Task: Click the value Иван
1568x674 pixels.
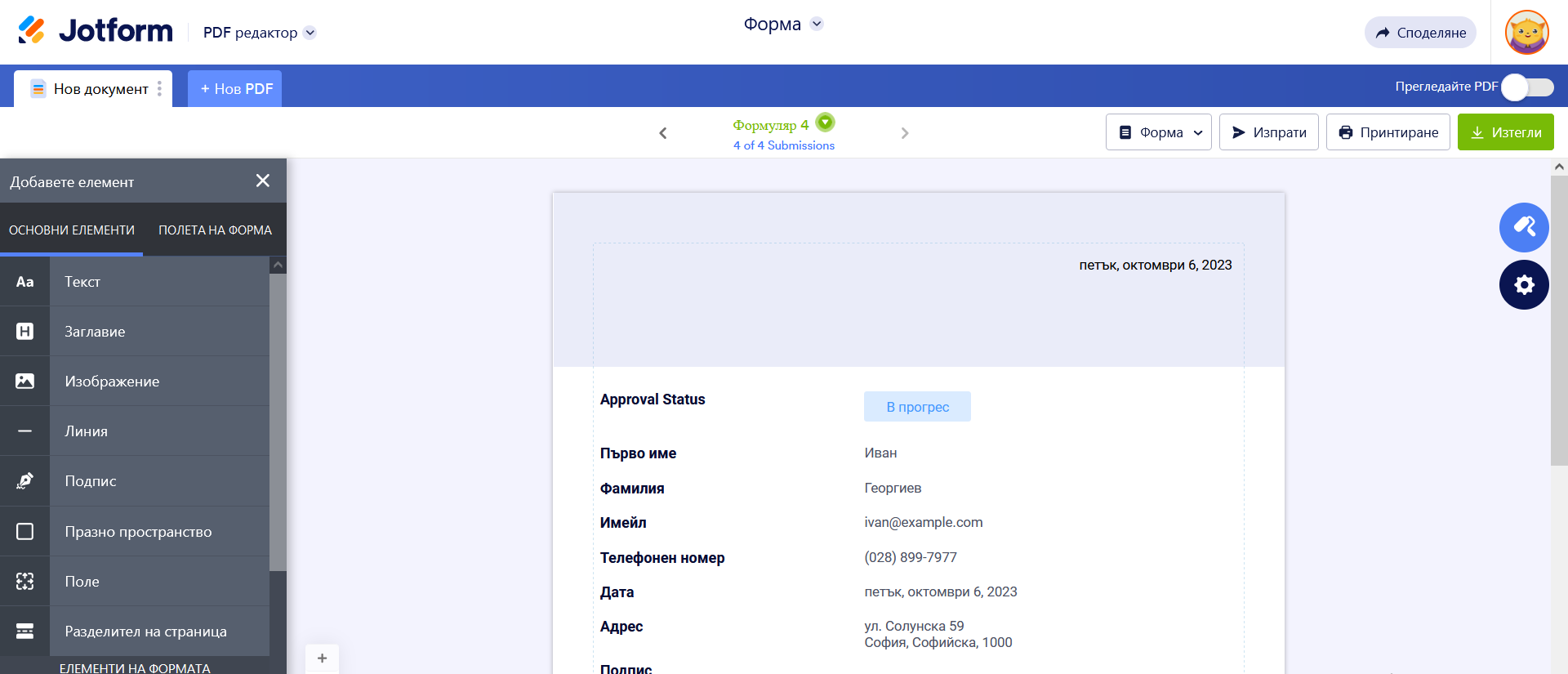Action: coord(880,453)
